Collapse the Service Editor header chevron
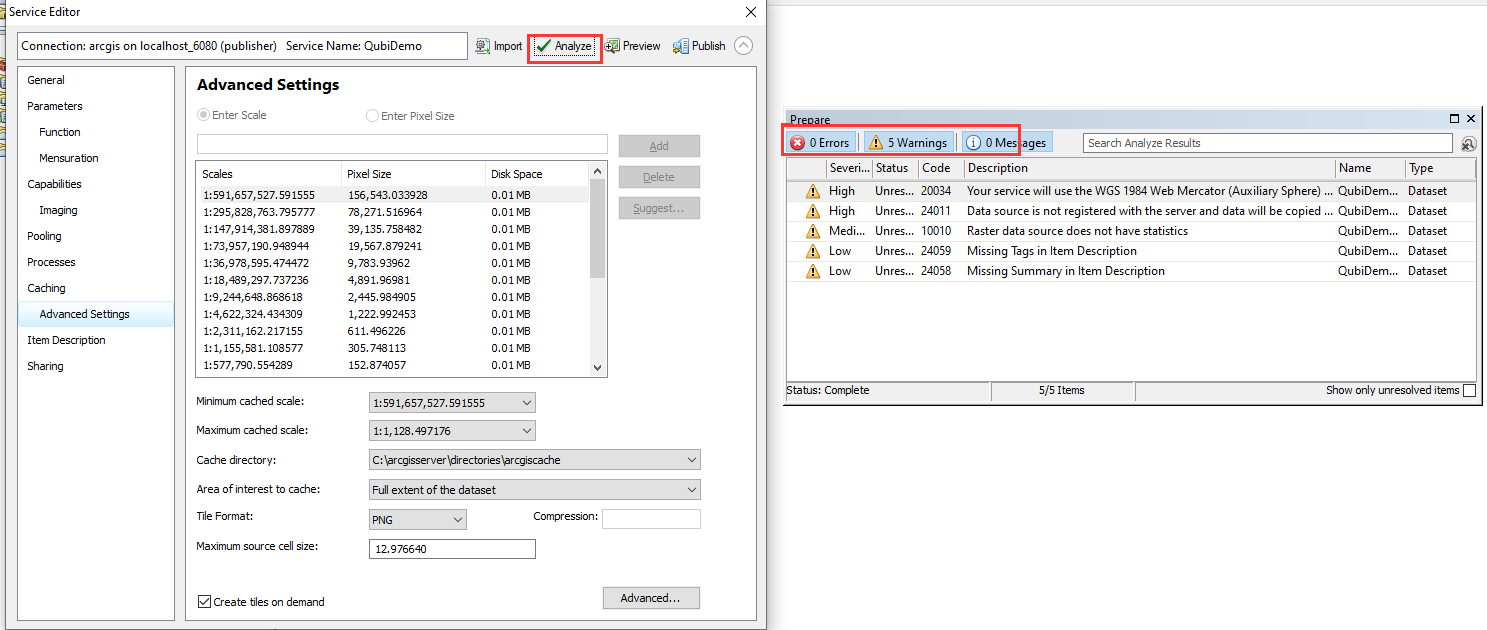 coord(743,46)
